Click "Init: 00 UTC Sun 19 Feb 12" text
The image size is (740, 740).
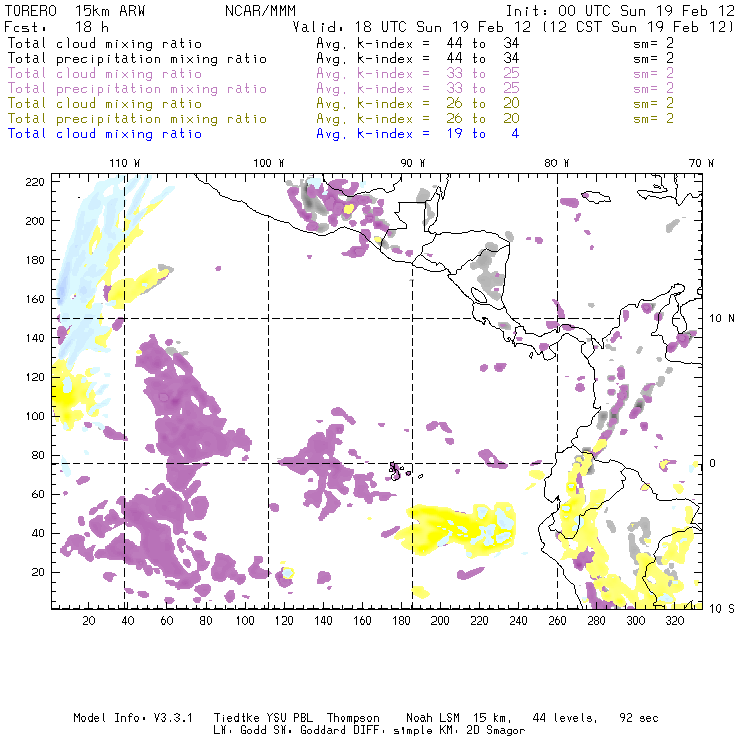(620, 11)
